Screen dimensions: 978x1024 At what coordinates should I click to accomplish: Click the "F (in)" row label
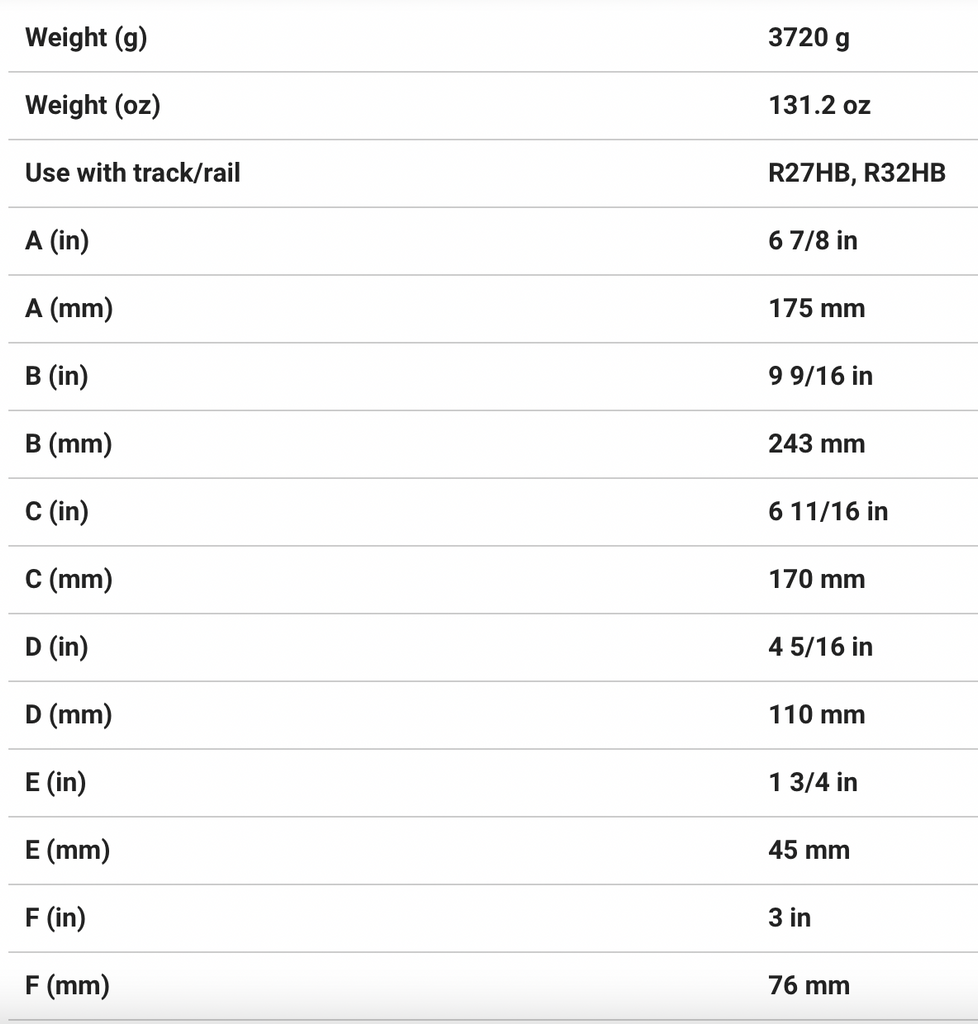click(x=55, y=918)
